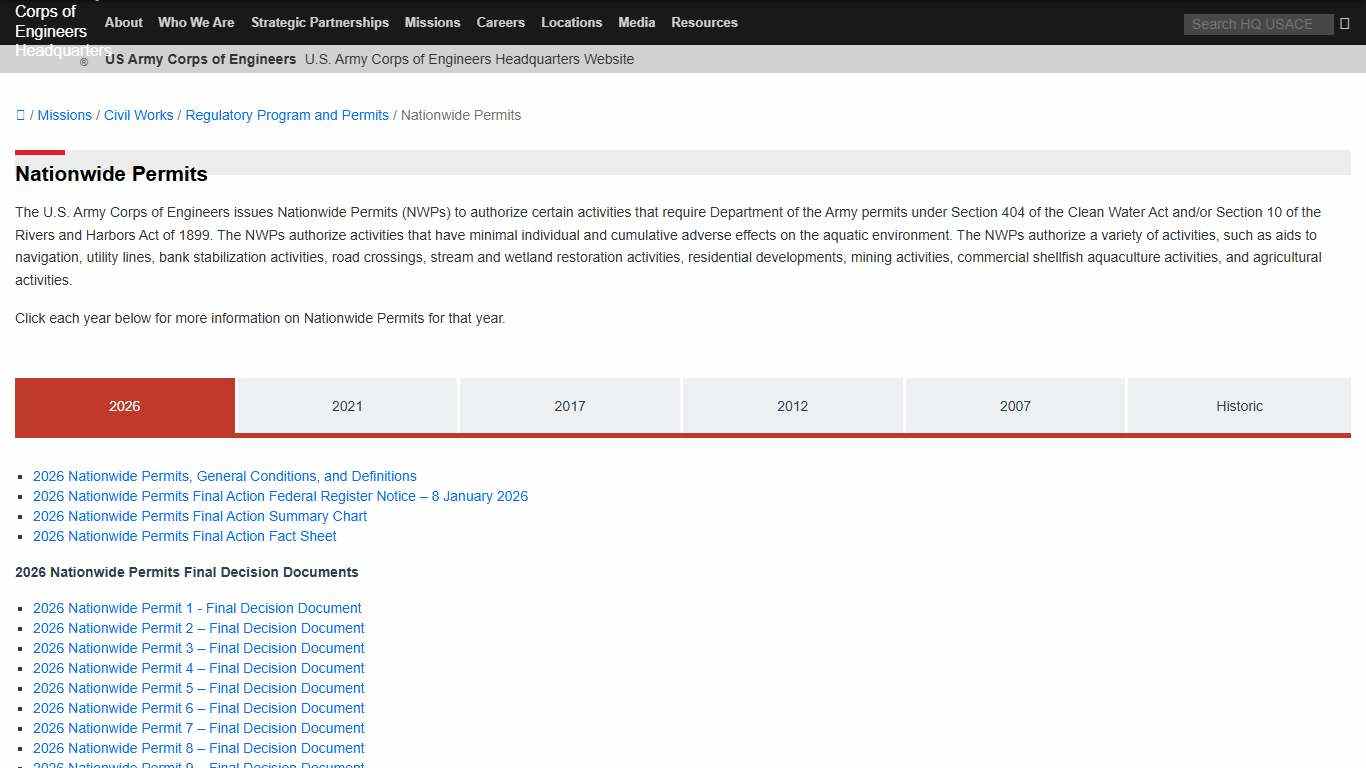Switch to the 2017 tab
The image size is (1366, 768).
[570, 406]
